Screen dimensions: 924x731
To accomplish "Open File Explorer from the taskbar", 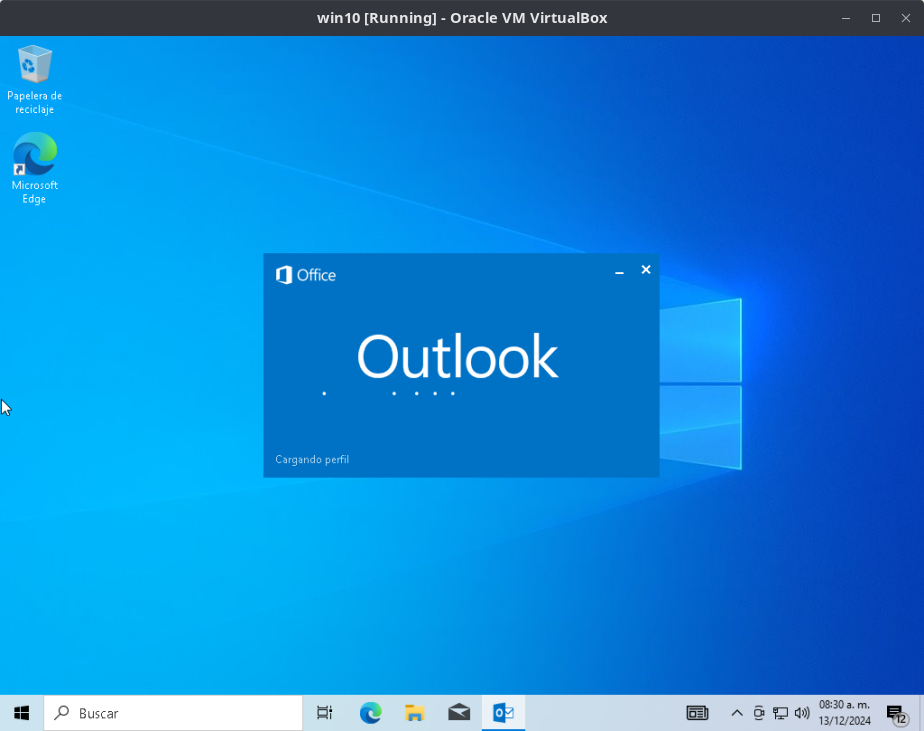I will pos(414,713).
